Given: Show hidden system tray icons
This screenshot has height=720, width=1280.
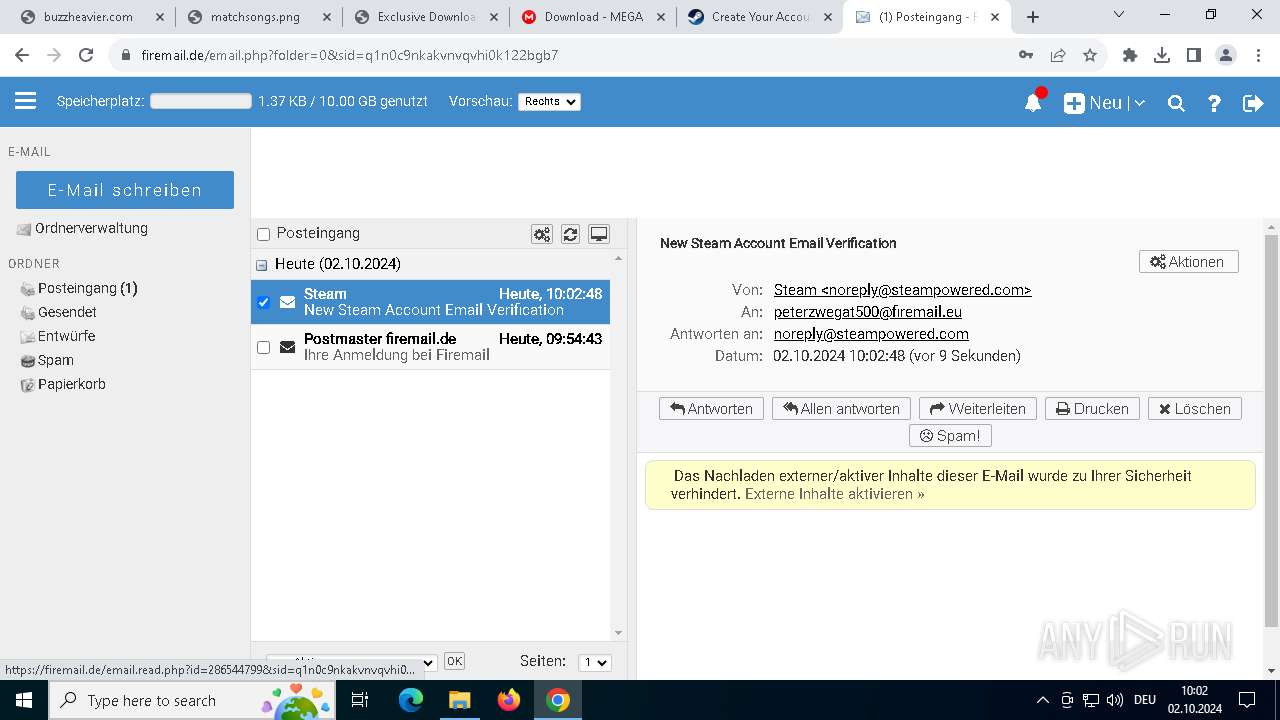Looking at the screenshot, I should point(1042,700).
